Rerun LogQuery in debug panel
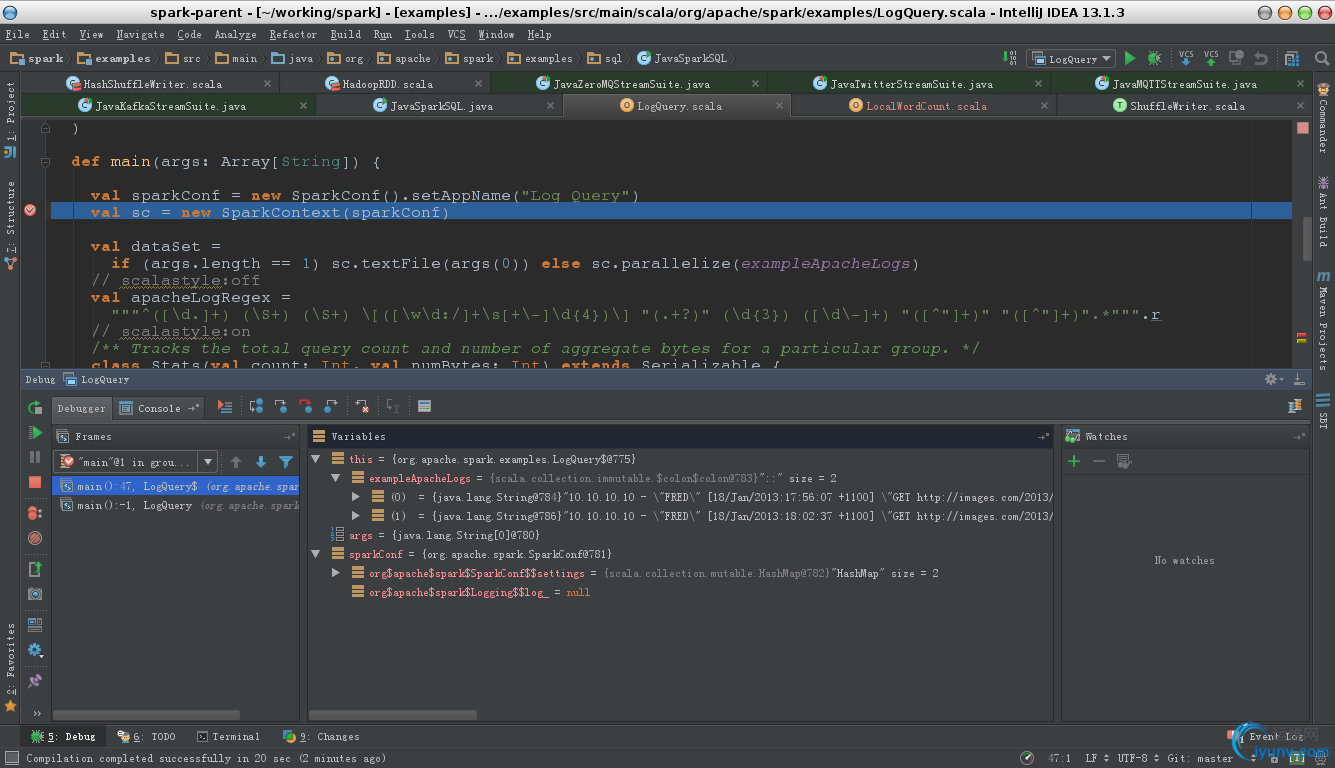 (35, 407)
